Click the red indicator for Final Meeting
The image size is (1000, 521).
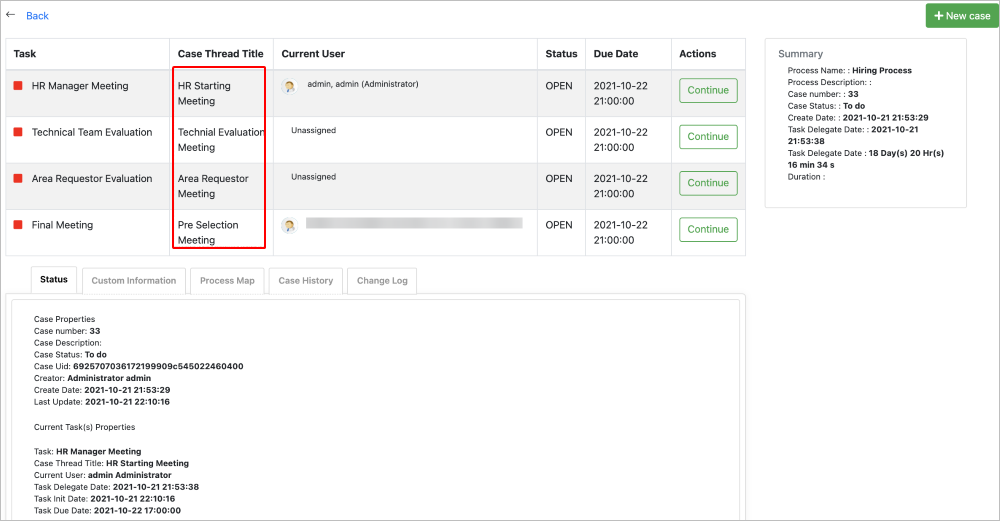pos(18,225)
